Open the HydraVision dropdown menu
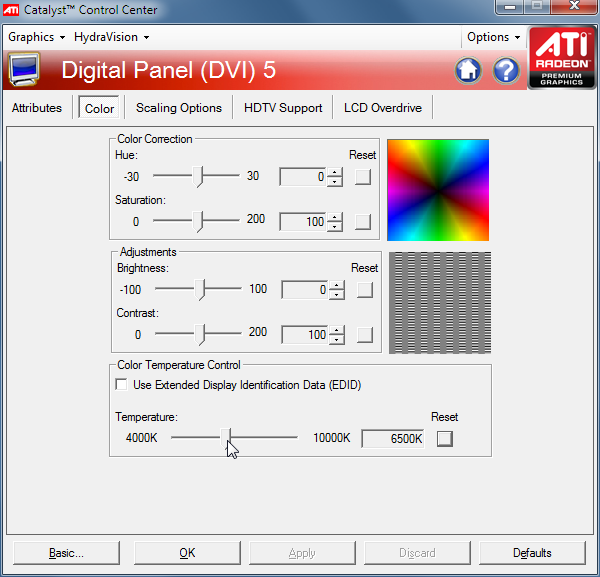 point(111,37)
